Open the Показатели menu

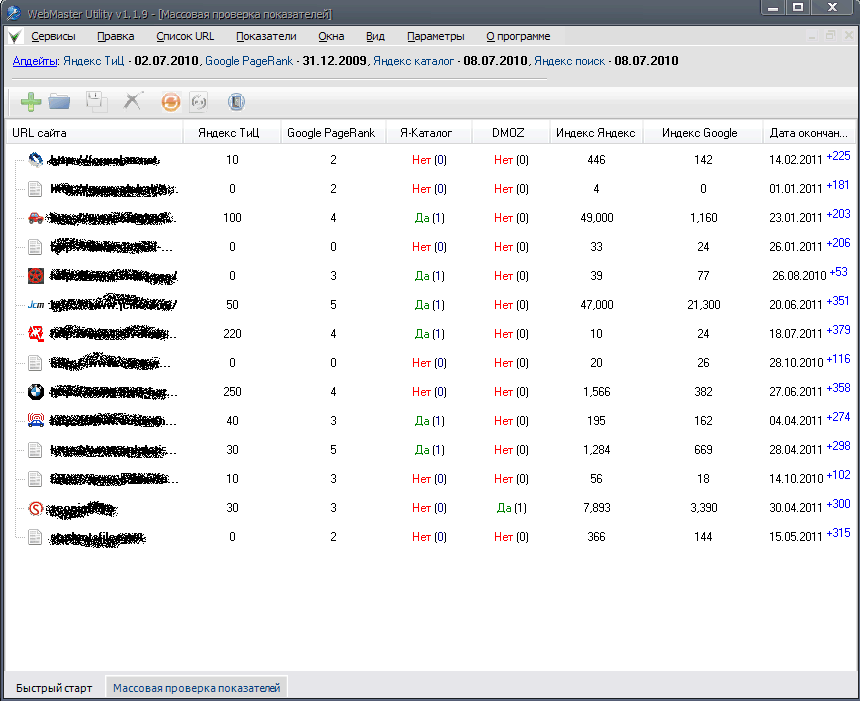pos(266,36)
